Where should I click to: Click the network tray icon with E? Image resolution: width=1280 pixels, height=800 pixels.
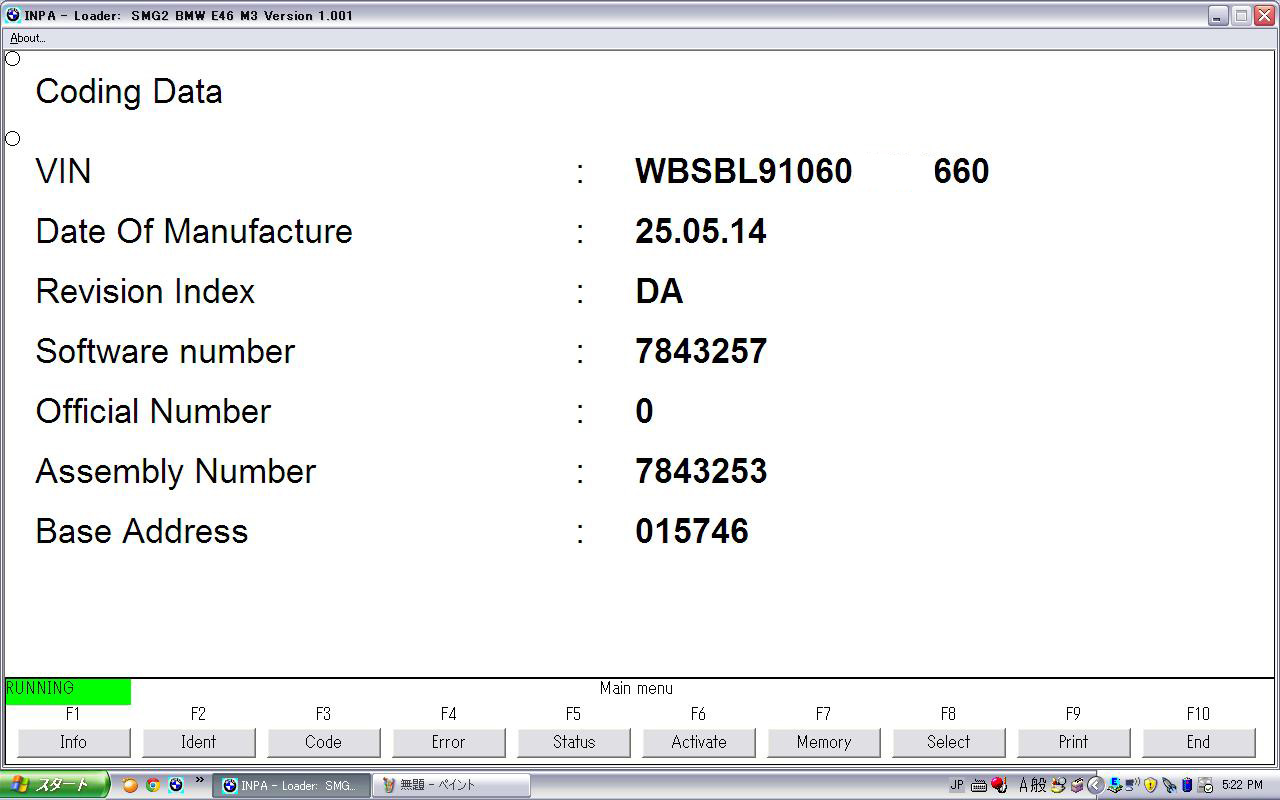click(1114, 785)
